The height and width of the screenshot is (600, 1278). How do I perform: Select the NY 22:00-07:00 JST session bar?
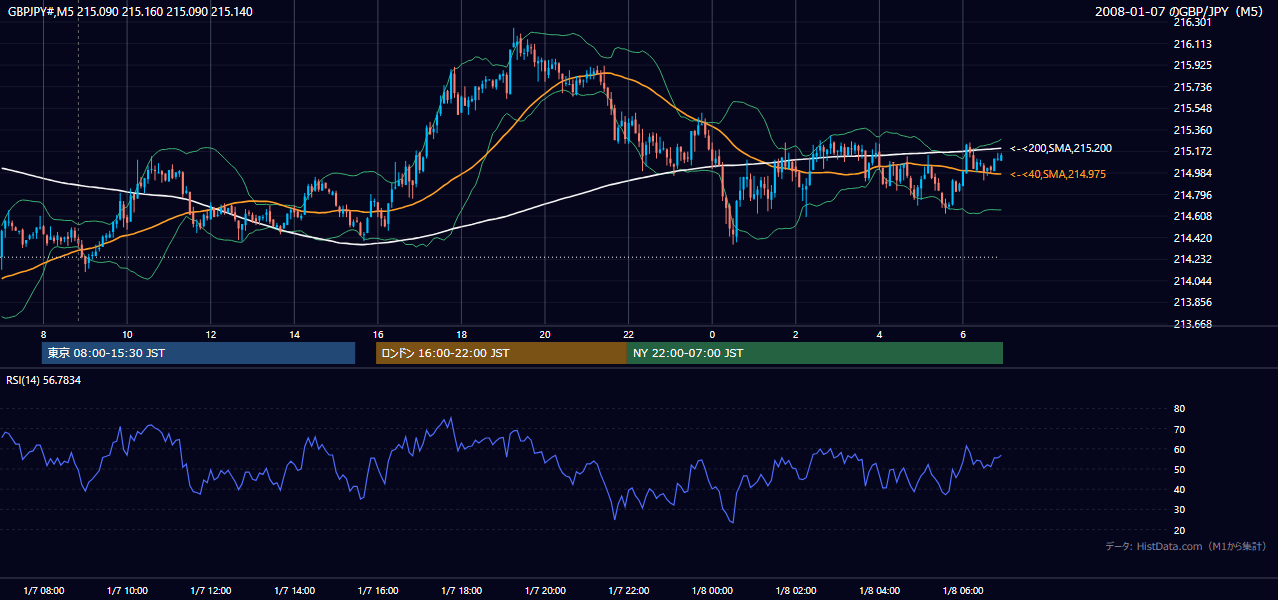[x=815, y=353]
